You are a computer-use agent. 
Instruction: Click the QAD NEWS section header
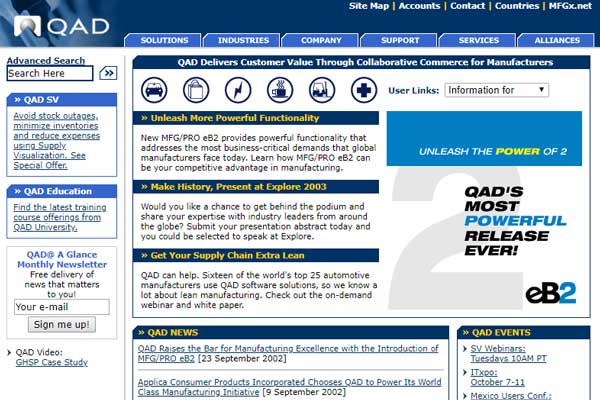[x=291, y=333]
